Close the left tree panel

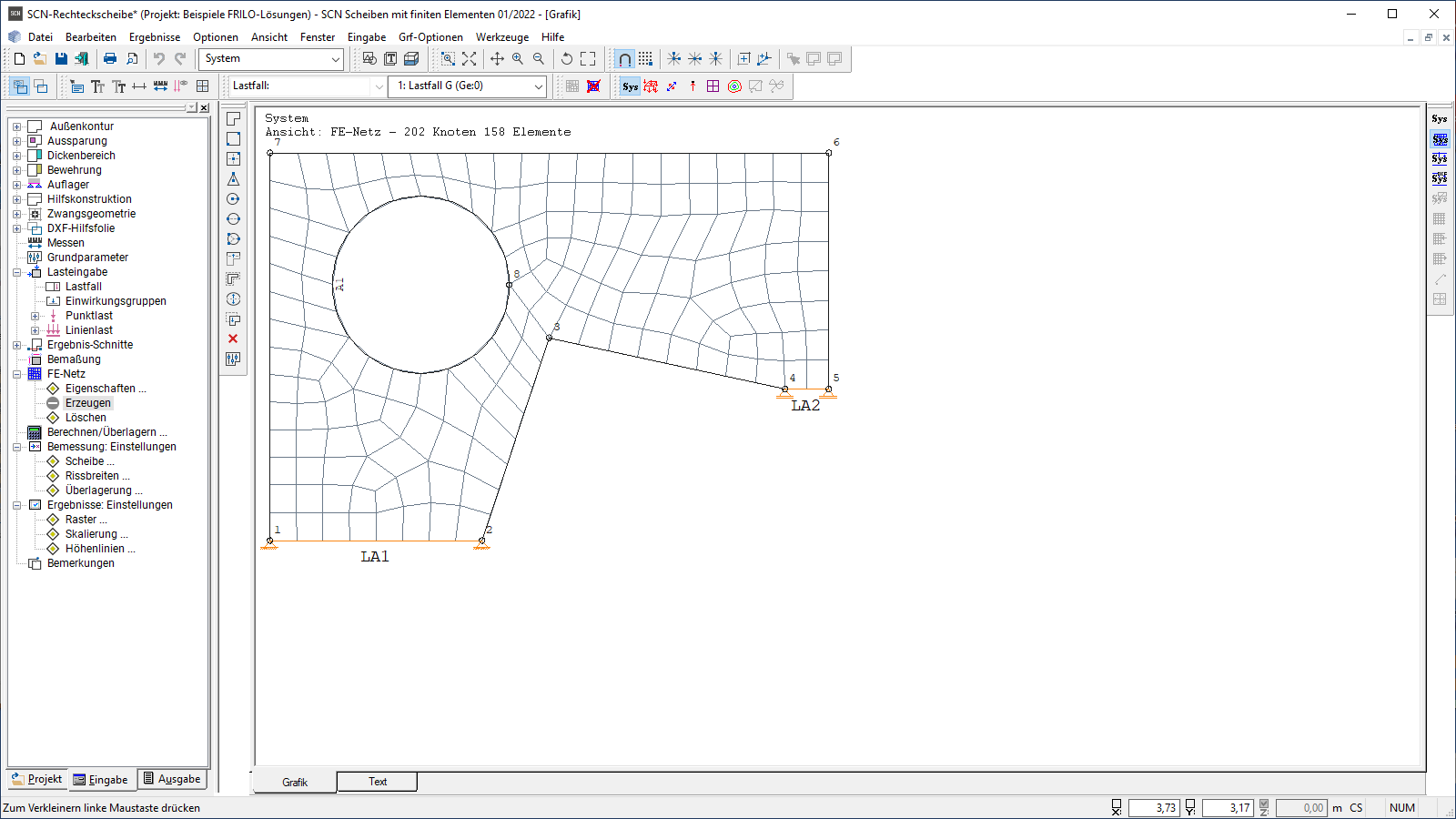(x=204, y=107)
